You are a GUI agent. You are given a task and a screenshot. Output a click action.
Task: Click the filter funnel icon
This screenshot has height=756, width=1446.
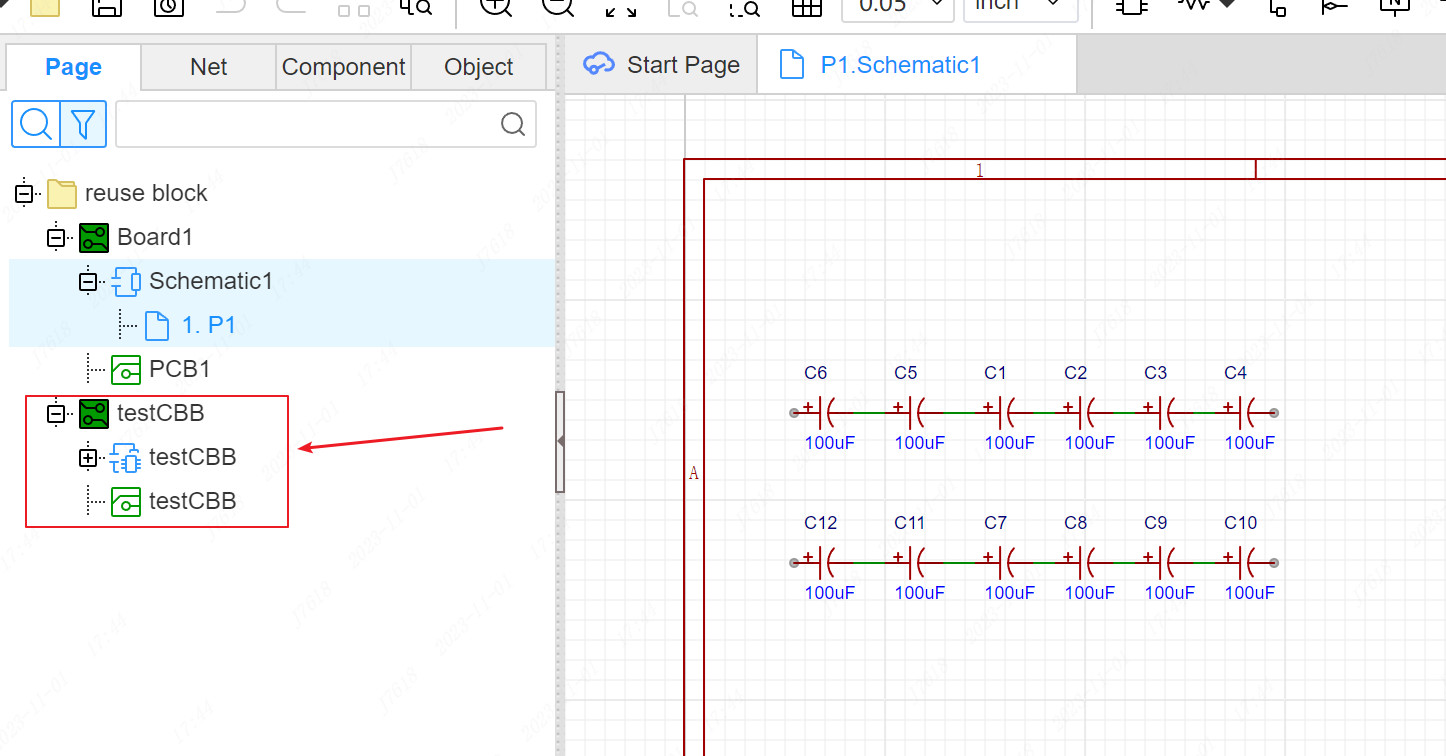[x=84, y=124]
